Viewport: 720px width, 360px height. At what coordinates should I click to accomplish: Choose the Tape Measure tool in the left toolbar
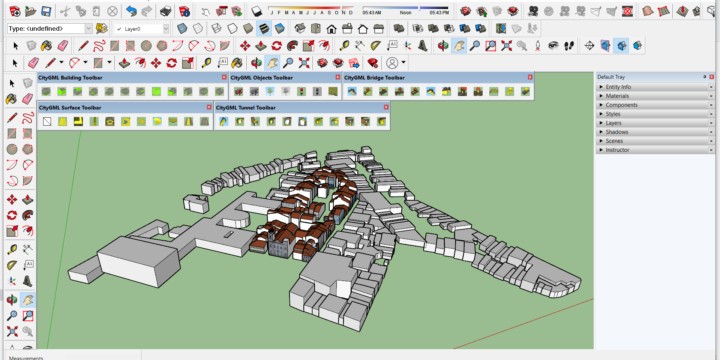12,249
